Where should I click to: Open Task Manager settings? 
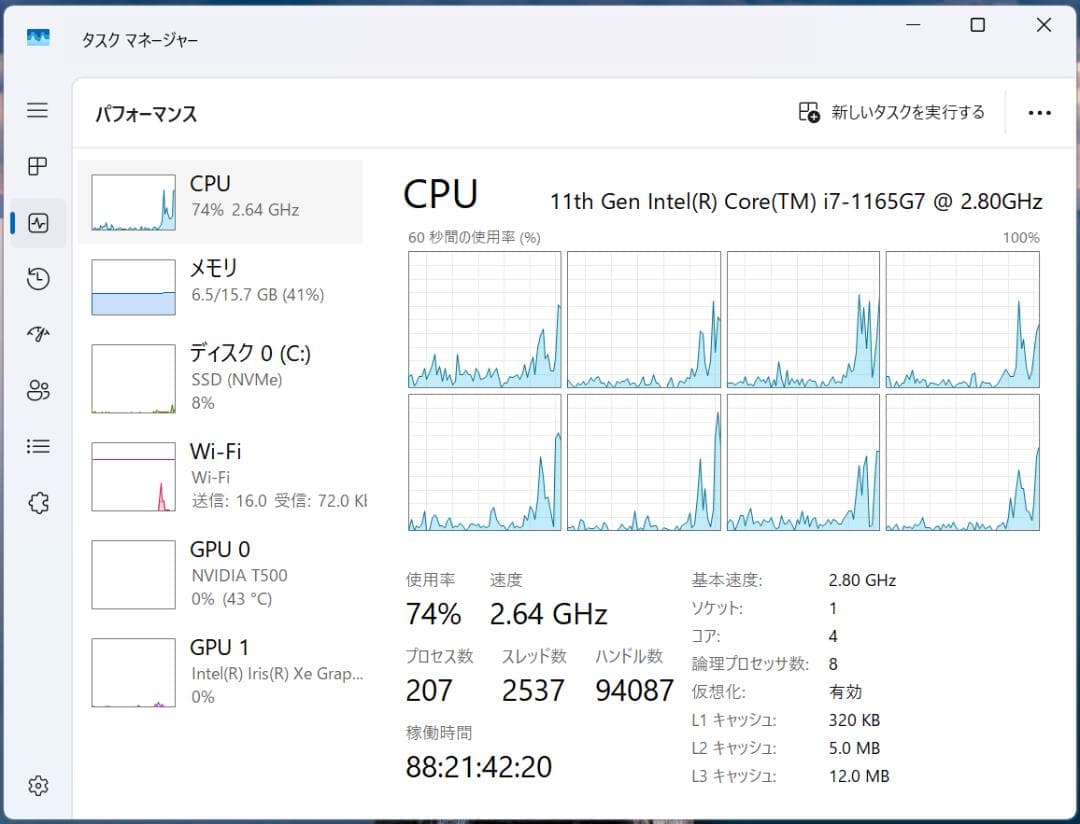coord(37,786)
